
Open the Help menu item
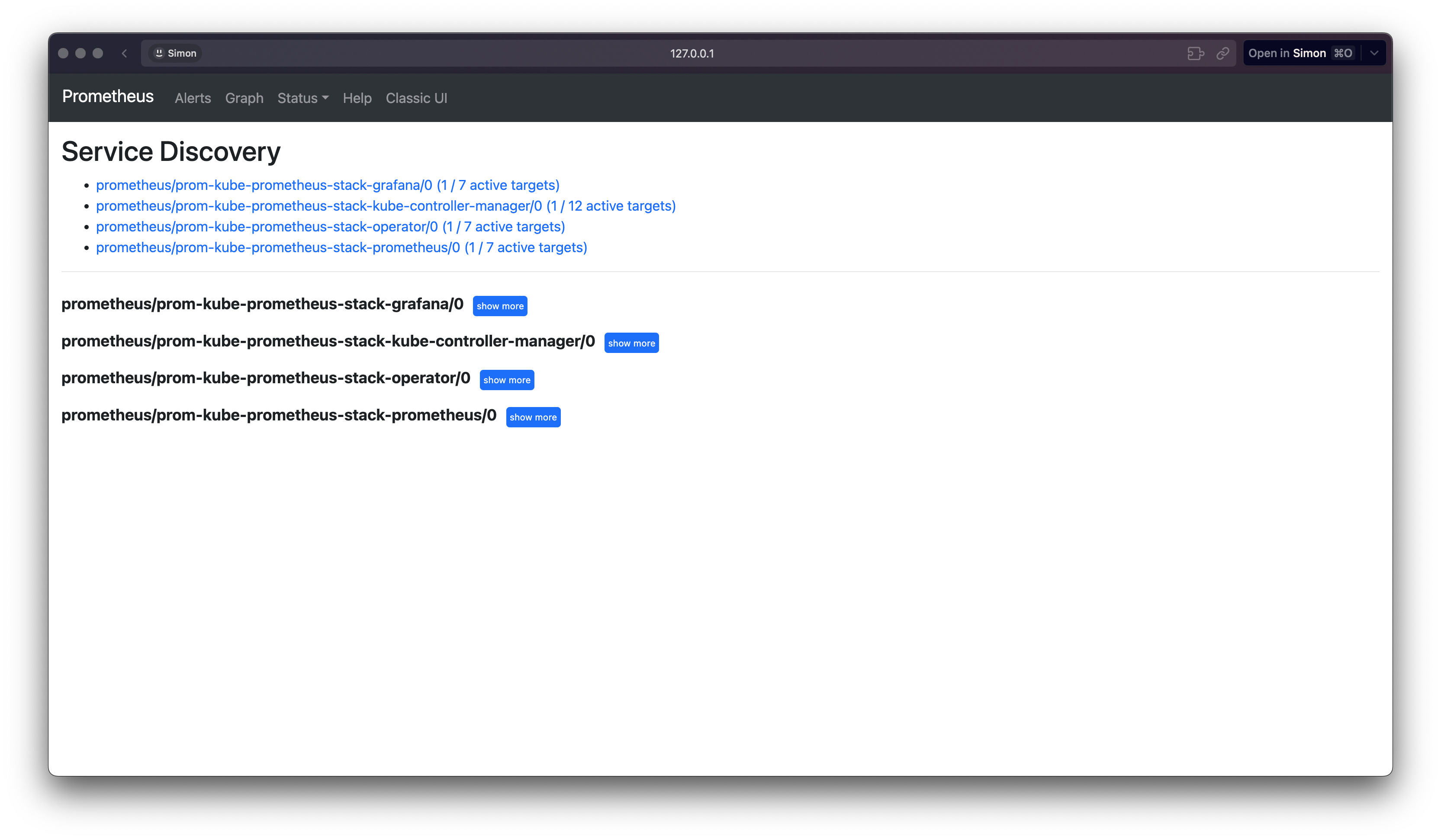point(357,98)
